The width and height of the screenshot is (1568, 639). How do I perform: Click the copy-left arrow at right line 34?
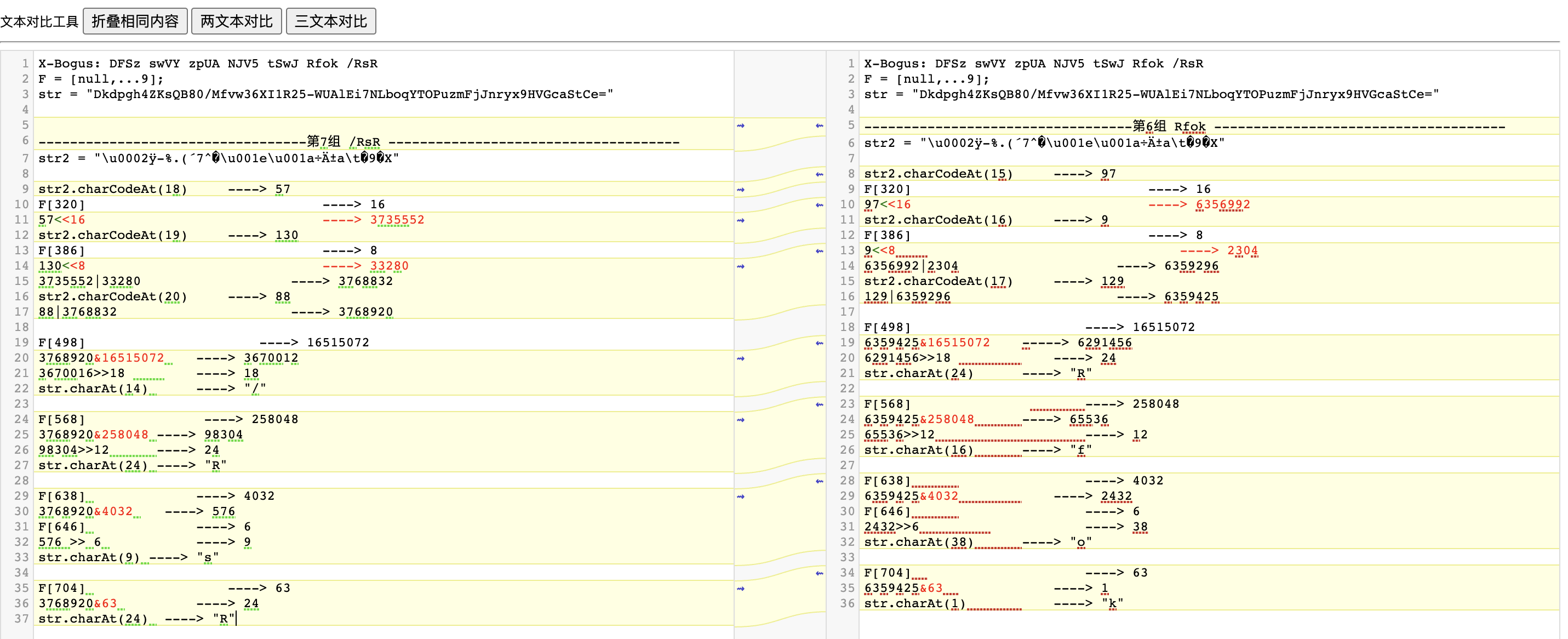(819, 573)
